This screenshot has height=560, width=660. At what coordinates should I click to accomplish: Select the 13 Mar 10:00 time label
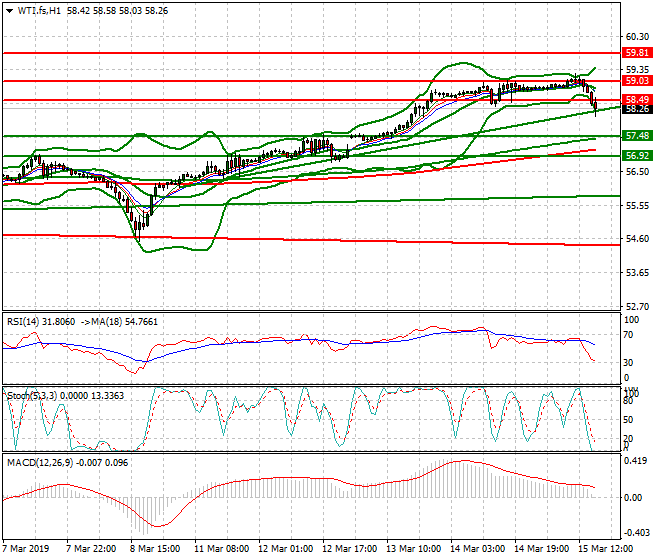(x=413, y=549)
